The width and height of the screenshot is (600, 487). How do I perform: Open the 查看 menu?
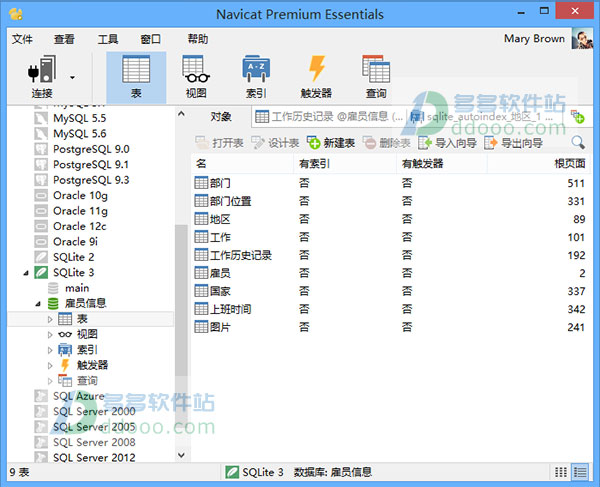[64, 39]
